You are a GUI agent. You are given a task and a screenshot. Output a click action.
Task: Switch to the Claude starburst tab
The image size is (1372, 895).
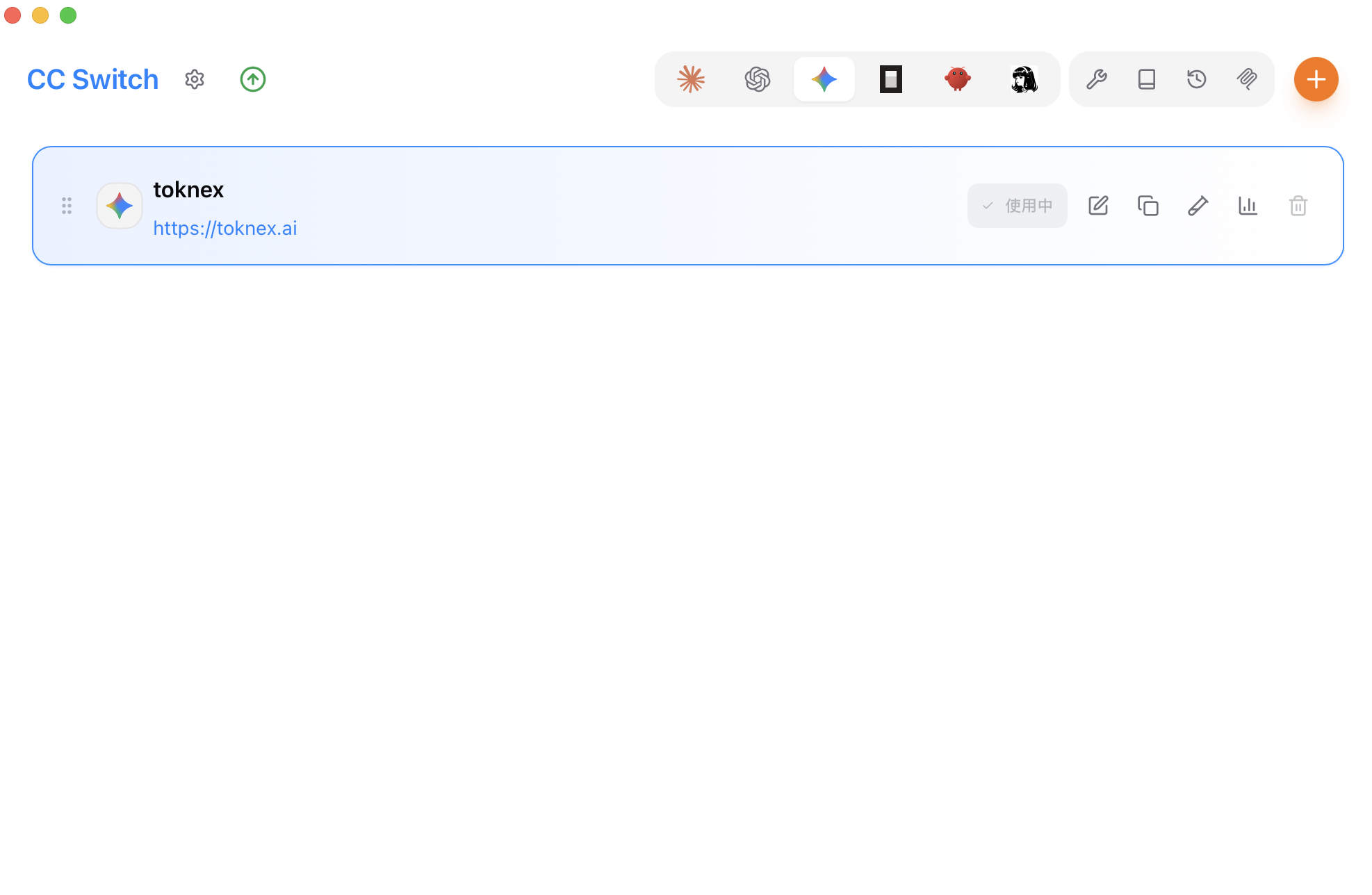coord(691,79)
